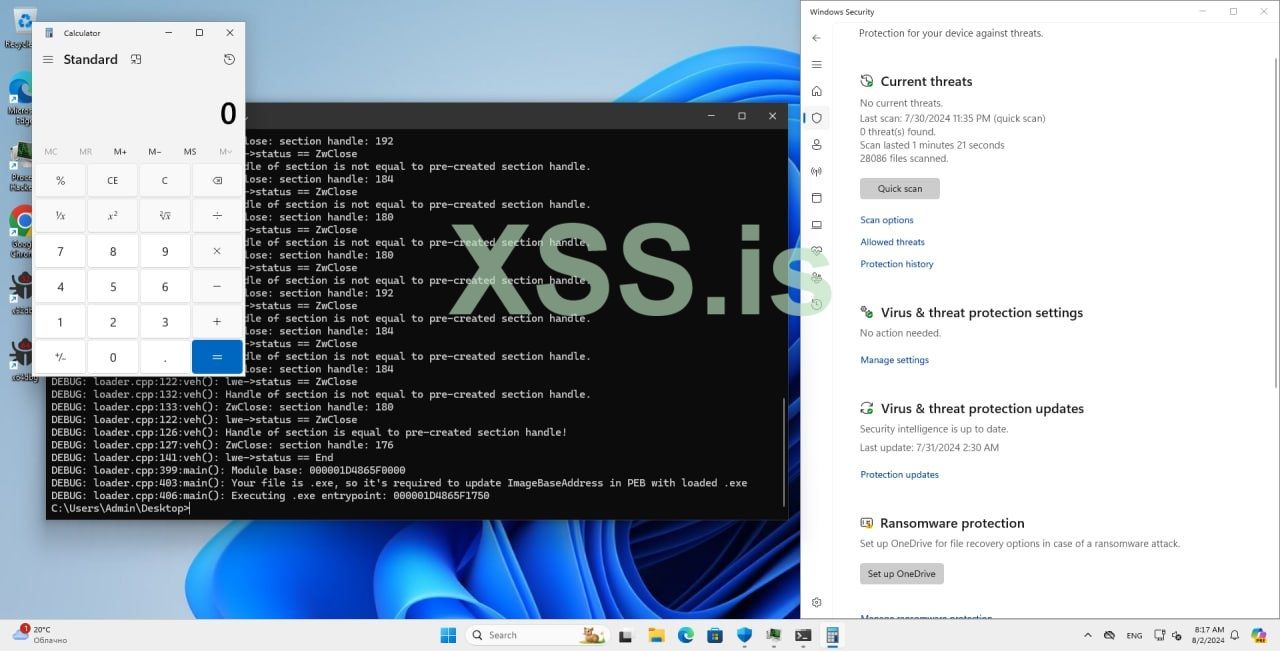Image resolution: width=1280 pixels, height=651 pixels.
Task: Click ENG language indicator
Action: [x=1134, y=635]
